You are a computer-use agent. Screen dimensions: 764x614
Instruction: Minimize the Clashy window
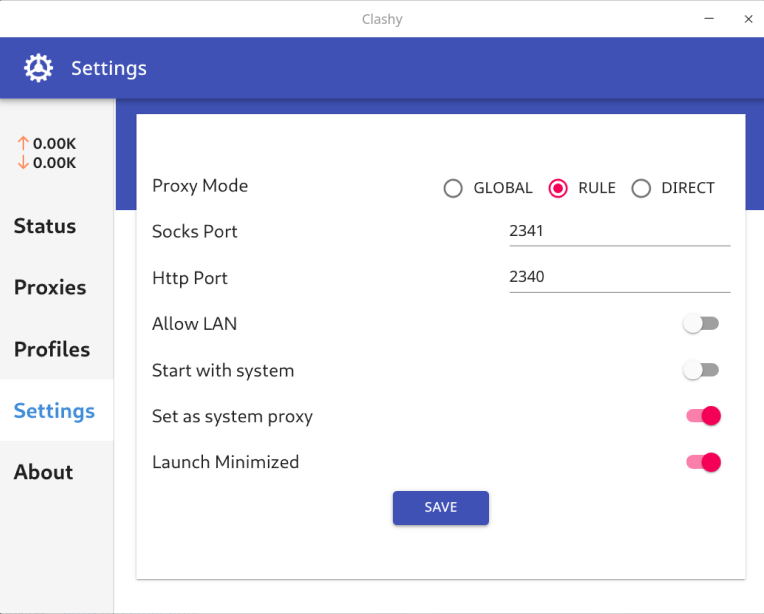pos(709,18)
